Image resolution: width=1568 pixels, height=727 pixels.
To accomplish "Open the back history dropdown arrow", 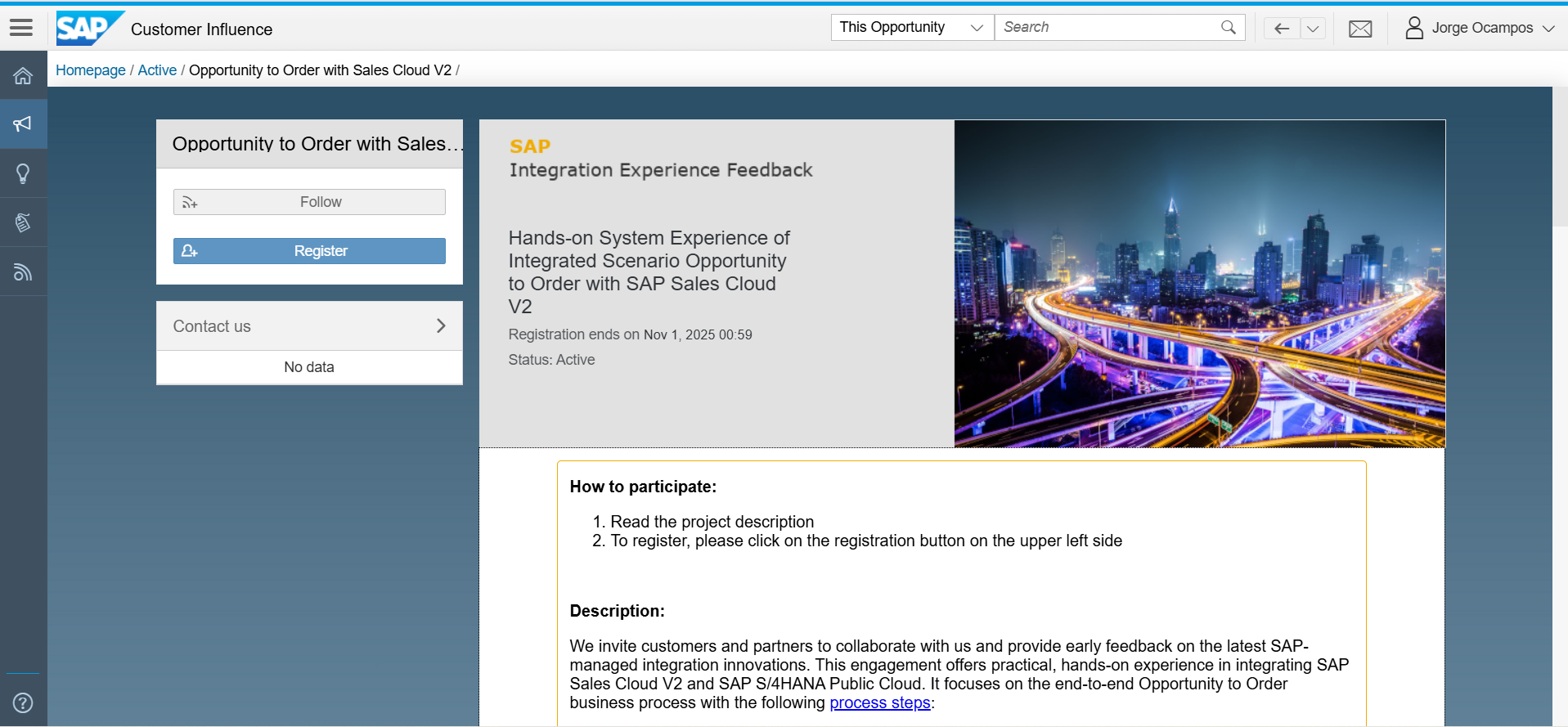I will coord(1313,29).
